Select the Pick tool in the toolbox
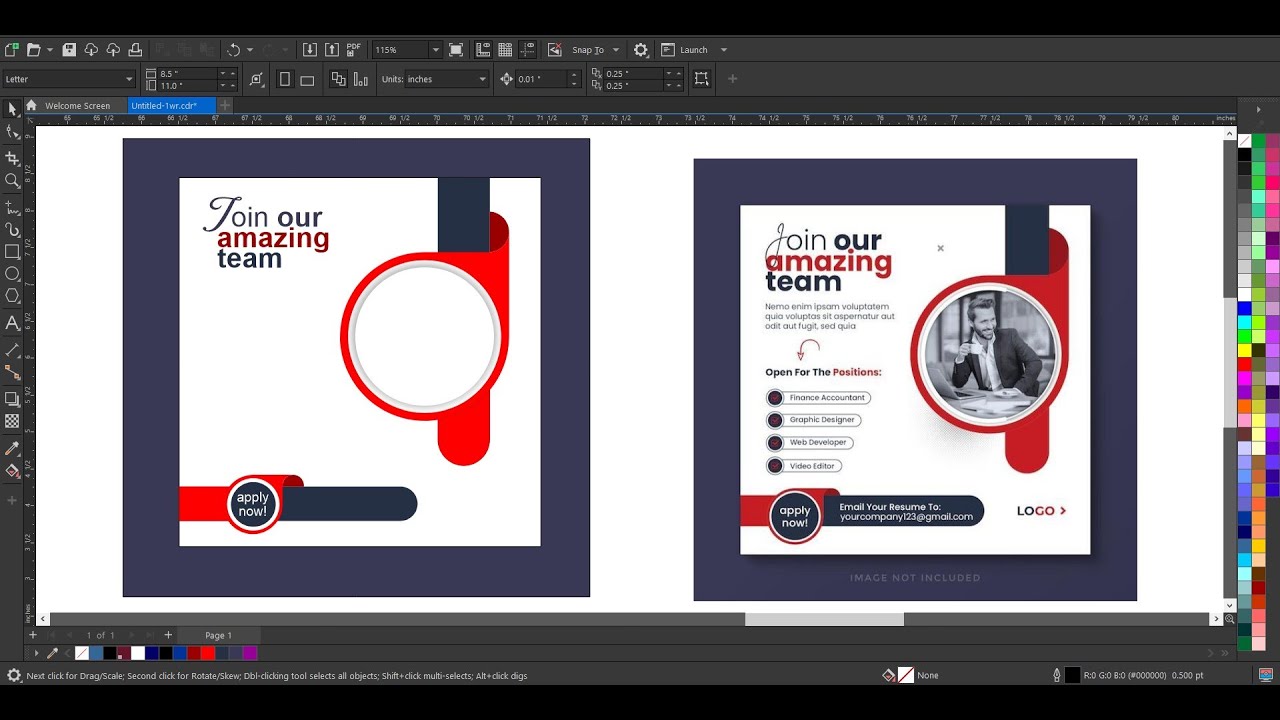This screenshot has width=1280, height=720. [x=12, y=109]
